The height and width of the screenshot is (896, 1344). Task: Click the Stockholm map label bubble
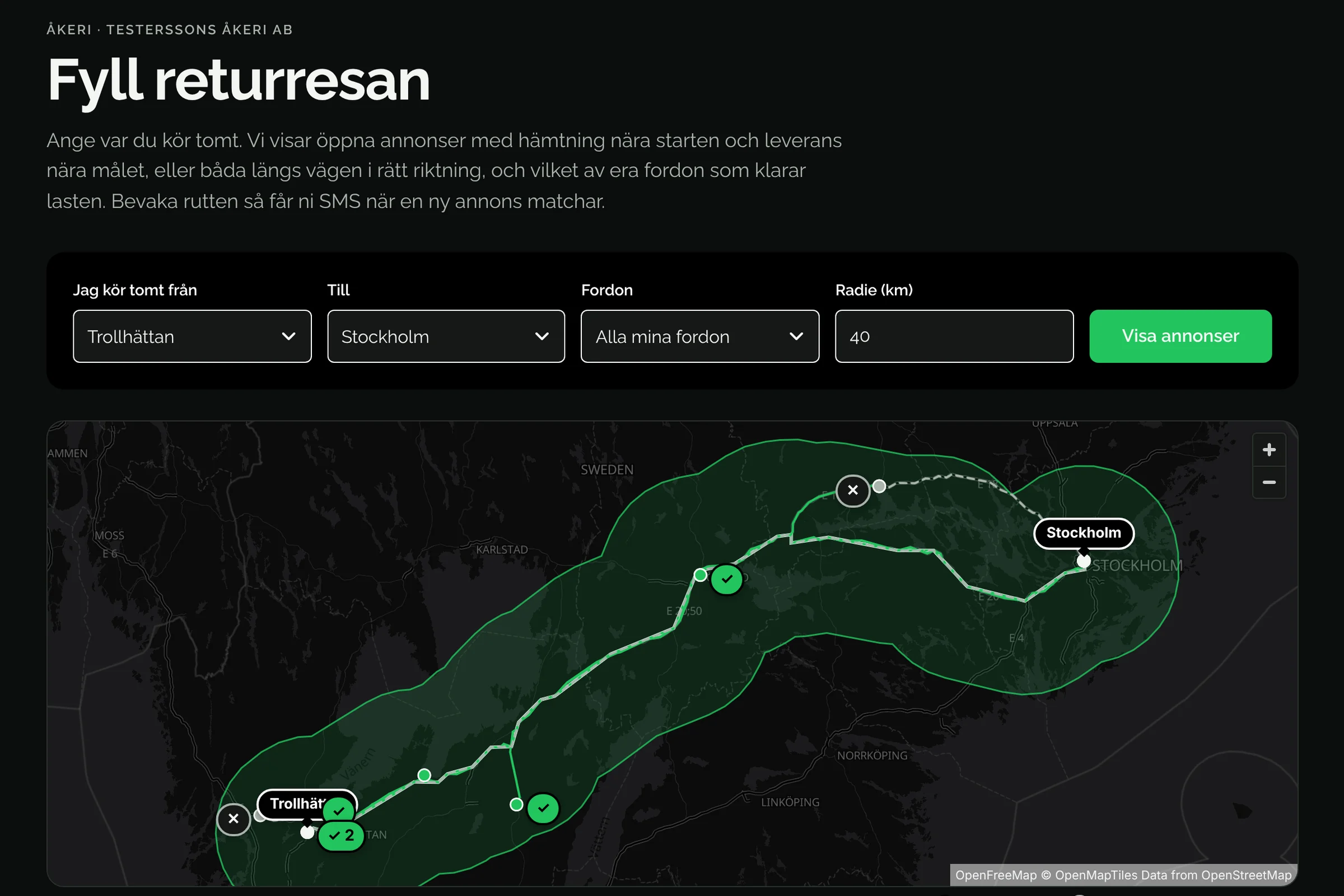1084,533
